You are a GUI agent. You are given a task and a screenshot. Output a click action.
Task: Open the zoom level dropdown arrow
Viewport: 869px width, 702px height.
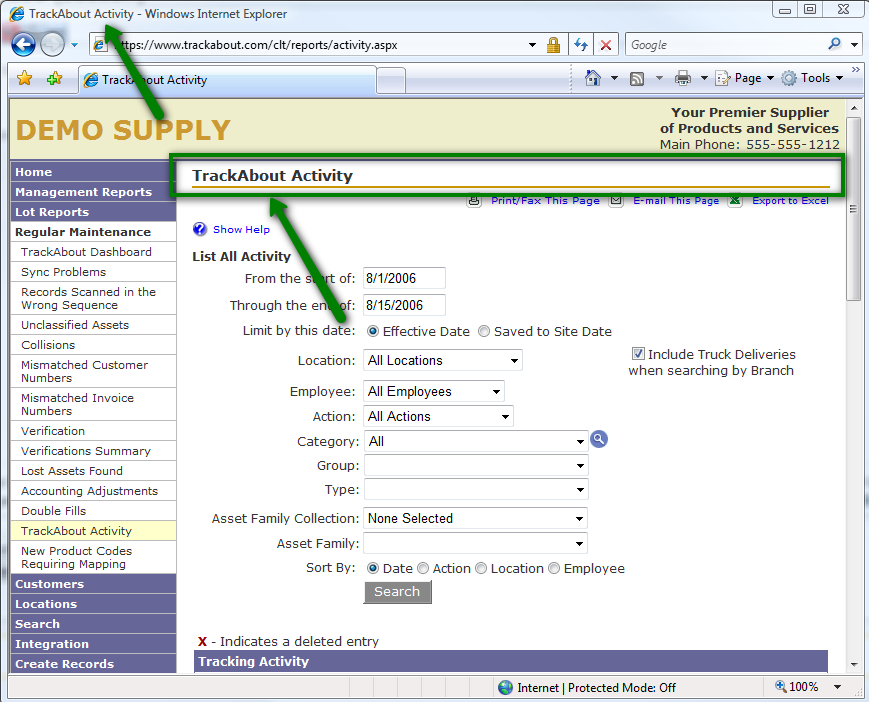(x=837, y=687)
